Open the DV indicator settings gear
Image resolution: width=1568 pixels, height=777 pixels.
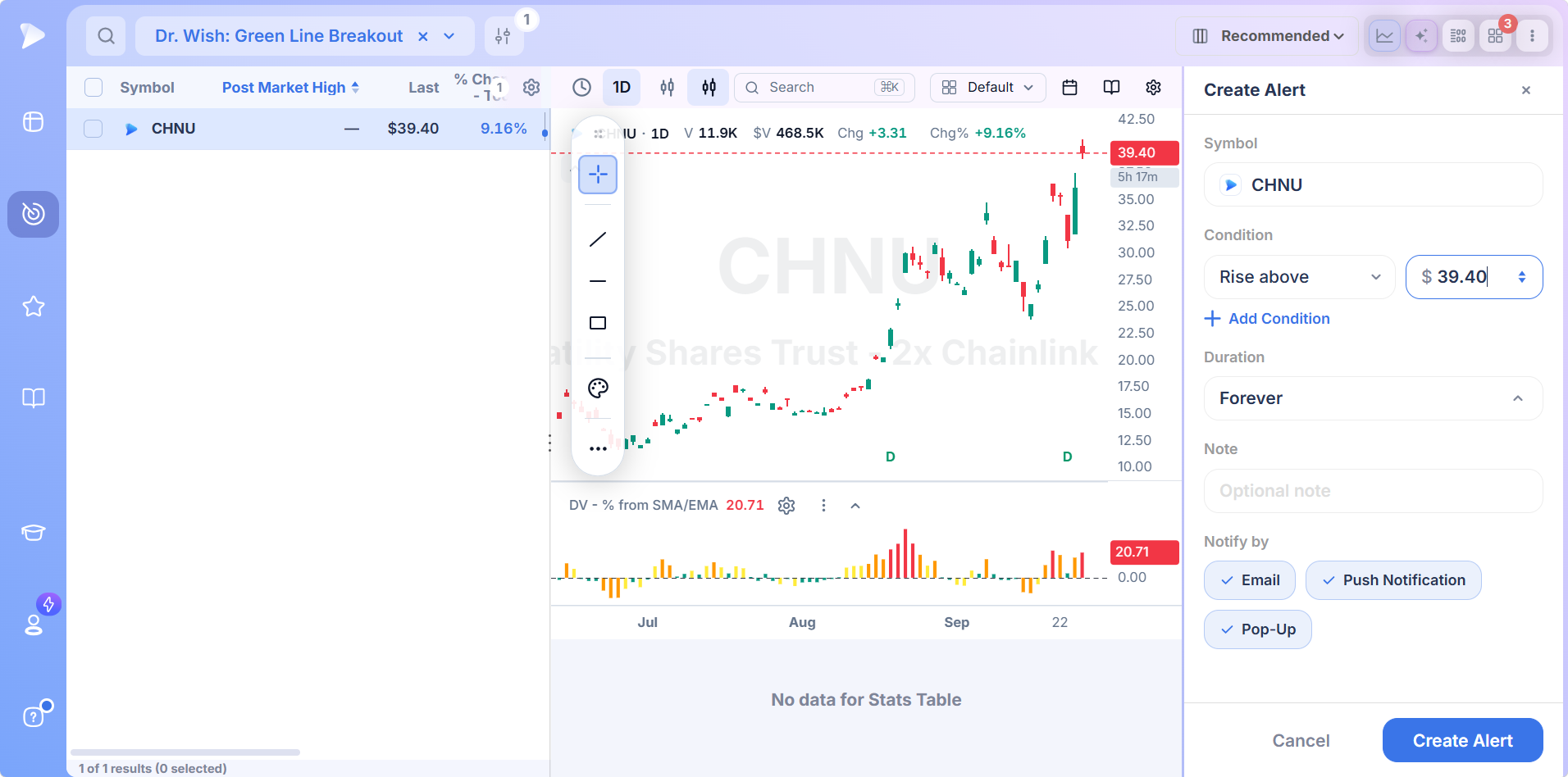coord(786,506)
